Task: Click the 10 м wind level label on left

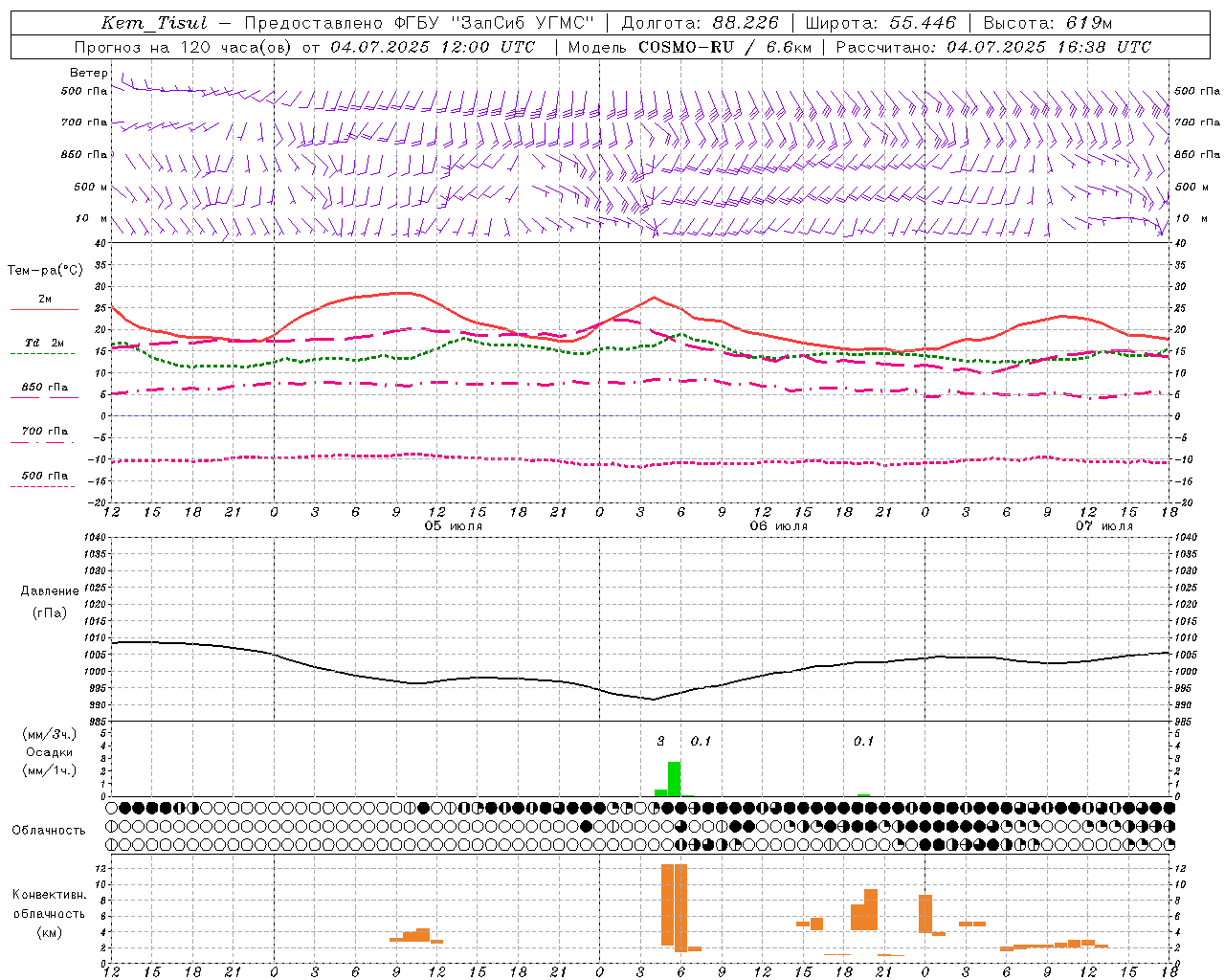Action: [x=91, y=219]
